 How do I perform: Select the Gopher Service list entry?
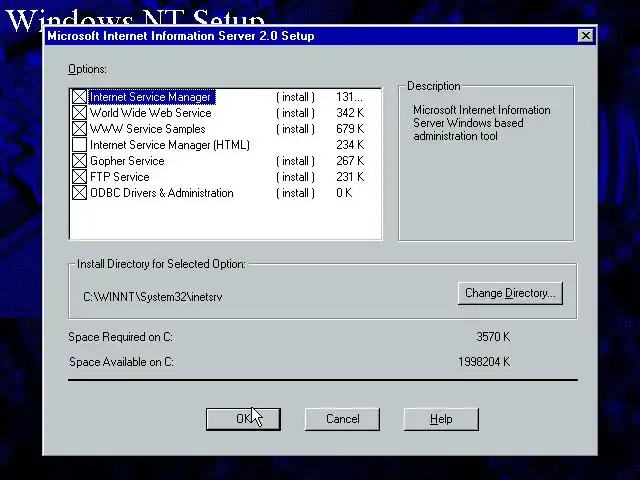click(x=127, y=161)
